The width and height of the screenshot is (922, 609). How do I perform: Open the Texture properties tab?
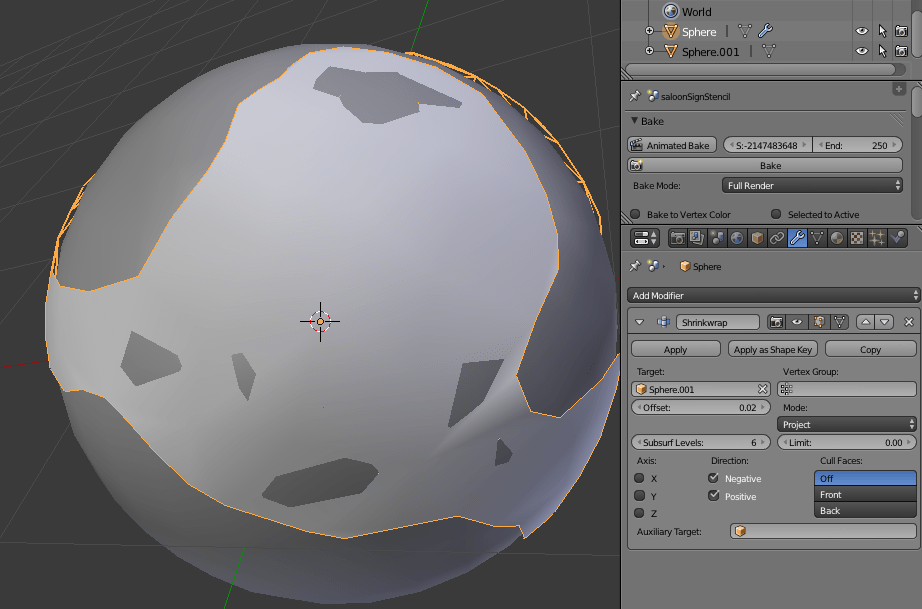(x=855, y=237)
